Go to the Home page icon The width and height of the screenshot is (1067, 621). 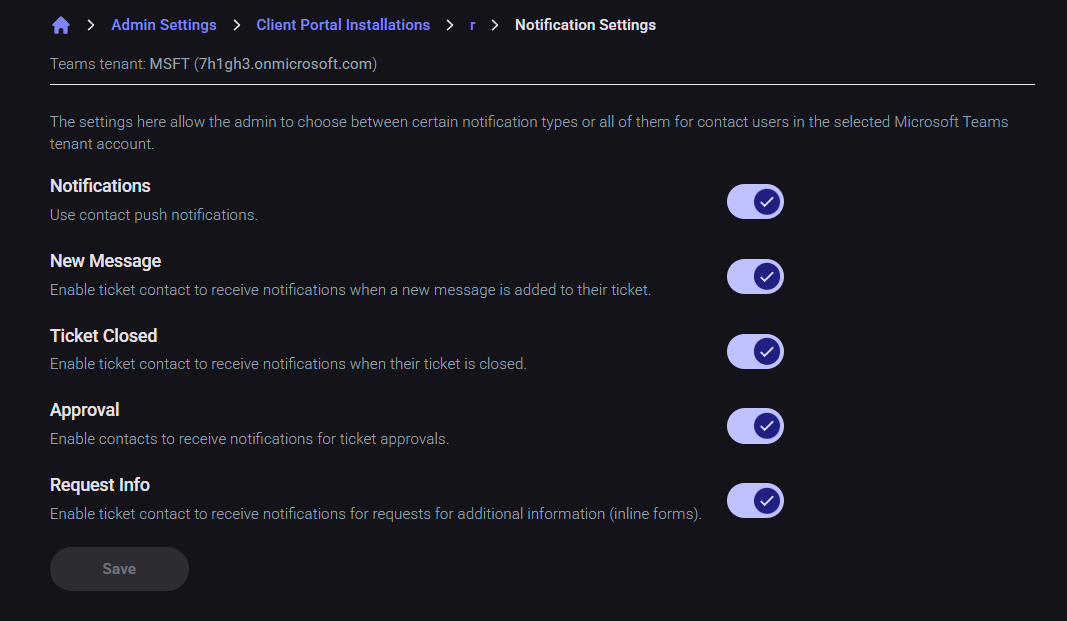[x=61, y=25]
